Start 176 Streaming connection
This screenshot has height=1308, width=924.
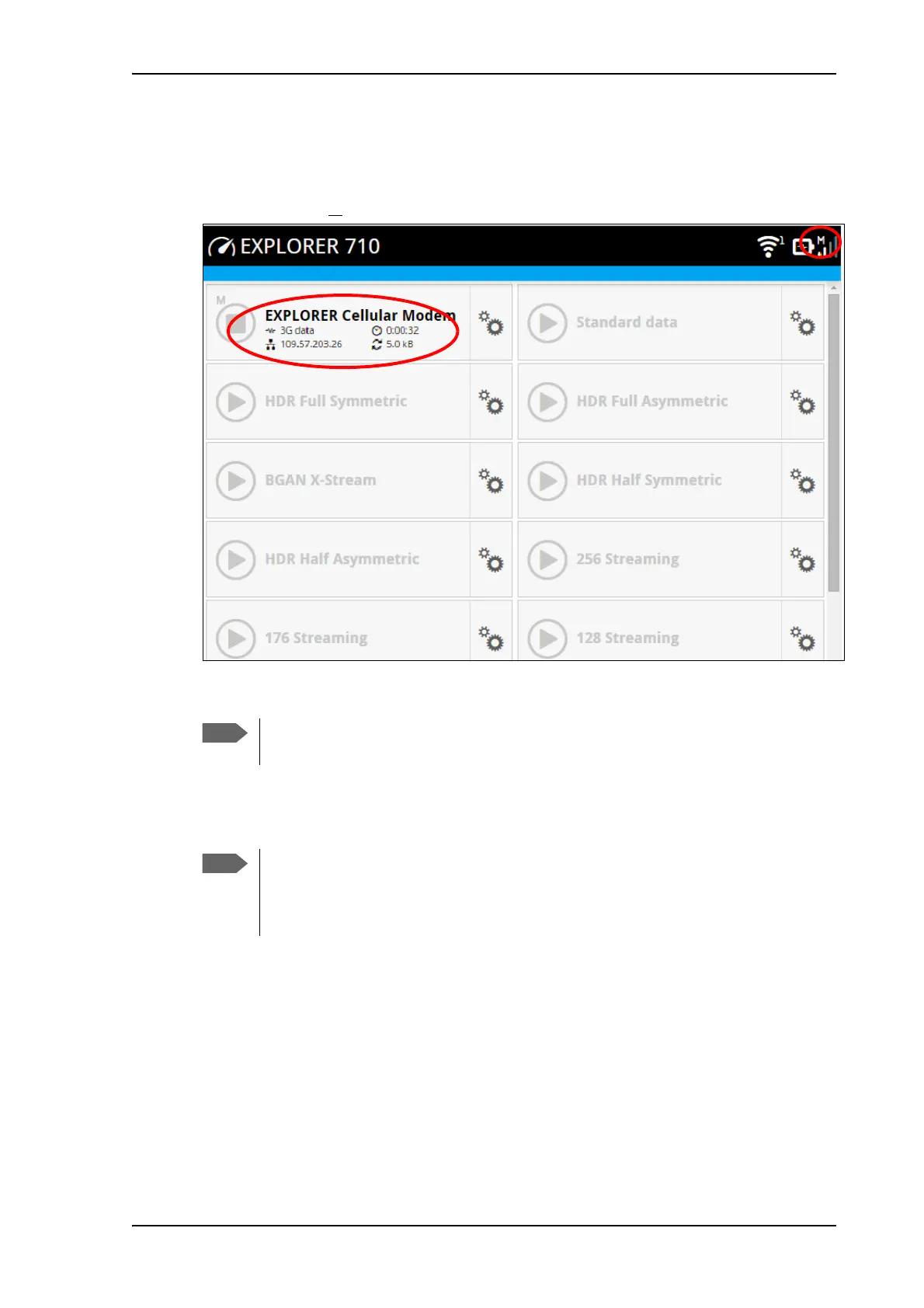pyautogui.click(x=235, y=638)
